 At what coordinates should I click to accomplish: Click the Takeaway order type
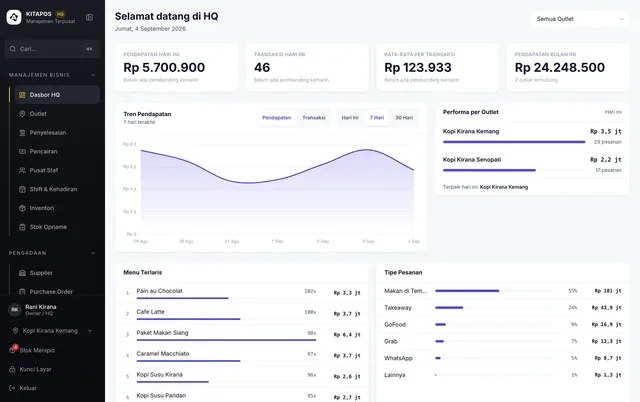[398, 308]
